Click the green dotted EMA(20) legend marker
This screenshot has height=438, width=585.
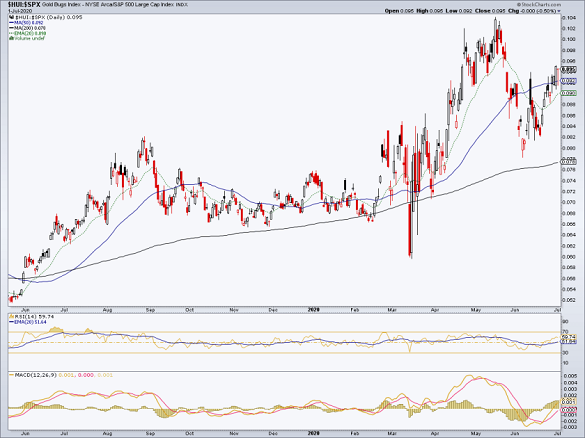tap(12, 33)
